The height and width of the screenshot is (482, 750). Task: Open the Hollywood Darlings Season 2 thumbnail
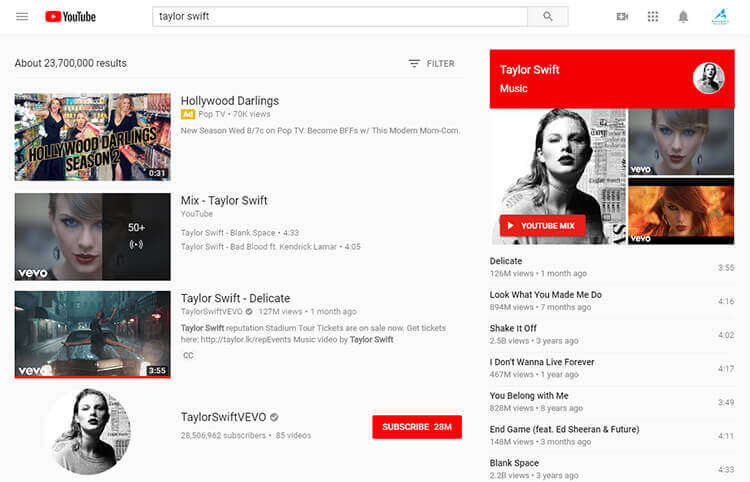(92, 137)
